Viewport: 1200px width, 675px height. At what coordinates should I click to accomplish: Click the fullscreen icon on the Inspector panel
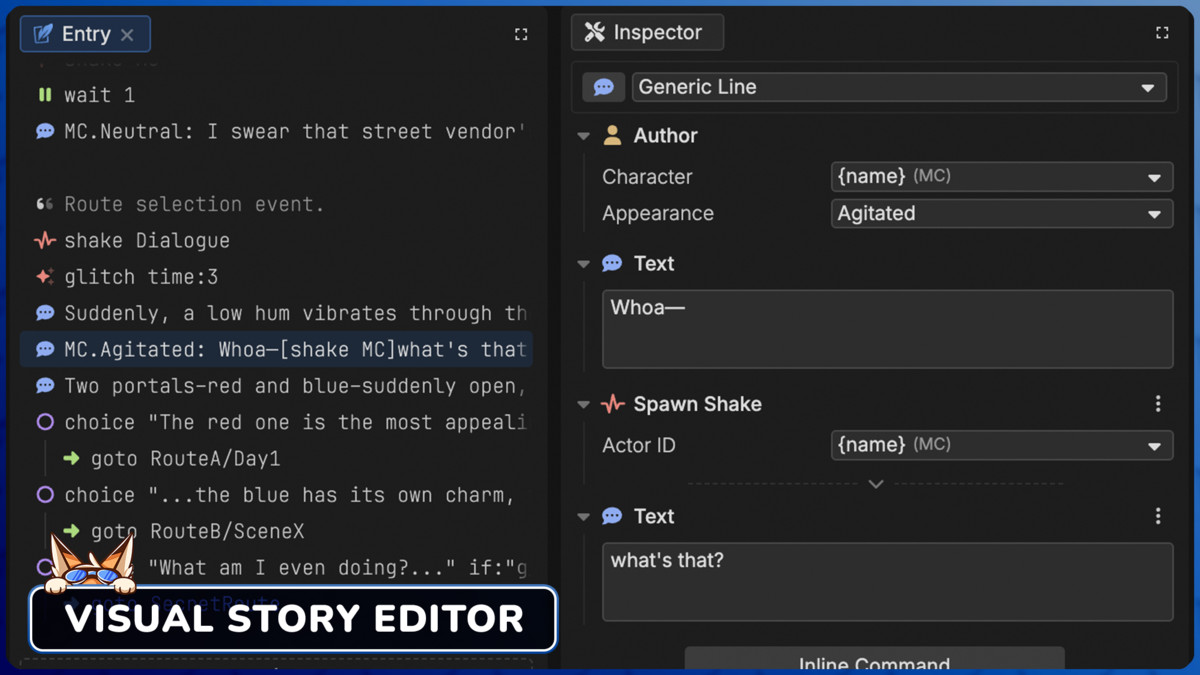tap(1162, 31)
